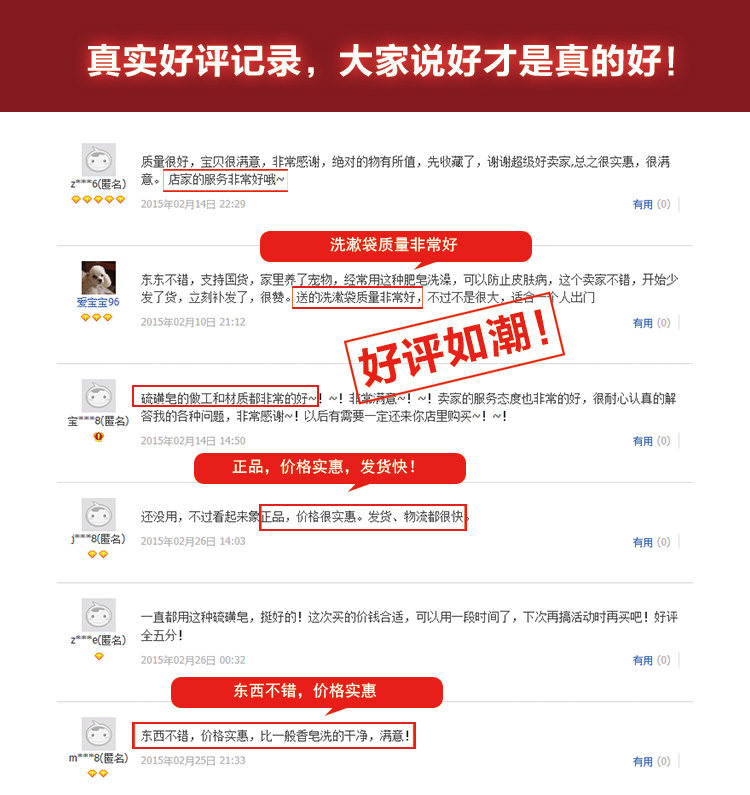Image resolution: width=750 pixels, height=795 pixels.
Task: Click the red 东西不错，价格实惠 callout bubble
Action: 307,693
